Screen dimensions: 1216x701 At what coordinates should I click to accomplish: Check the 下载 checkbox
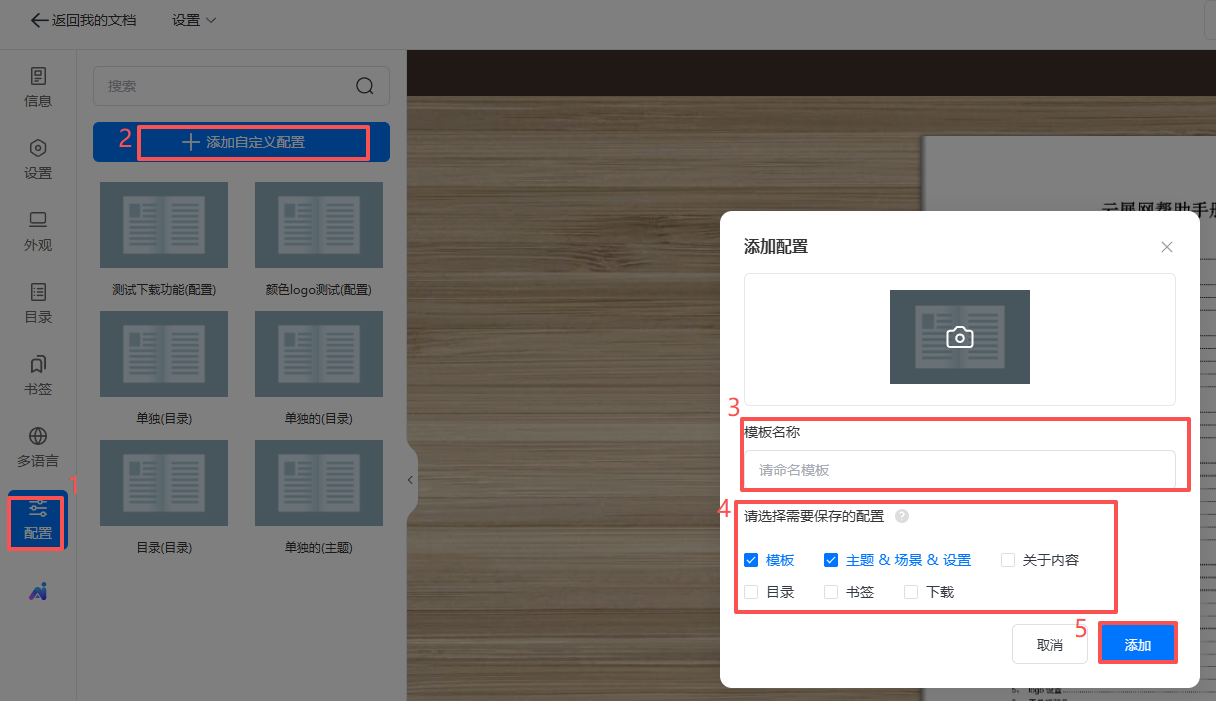click(x=911, y=592)
